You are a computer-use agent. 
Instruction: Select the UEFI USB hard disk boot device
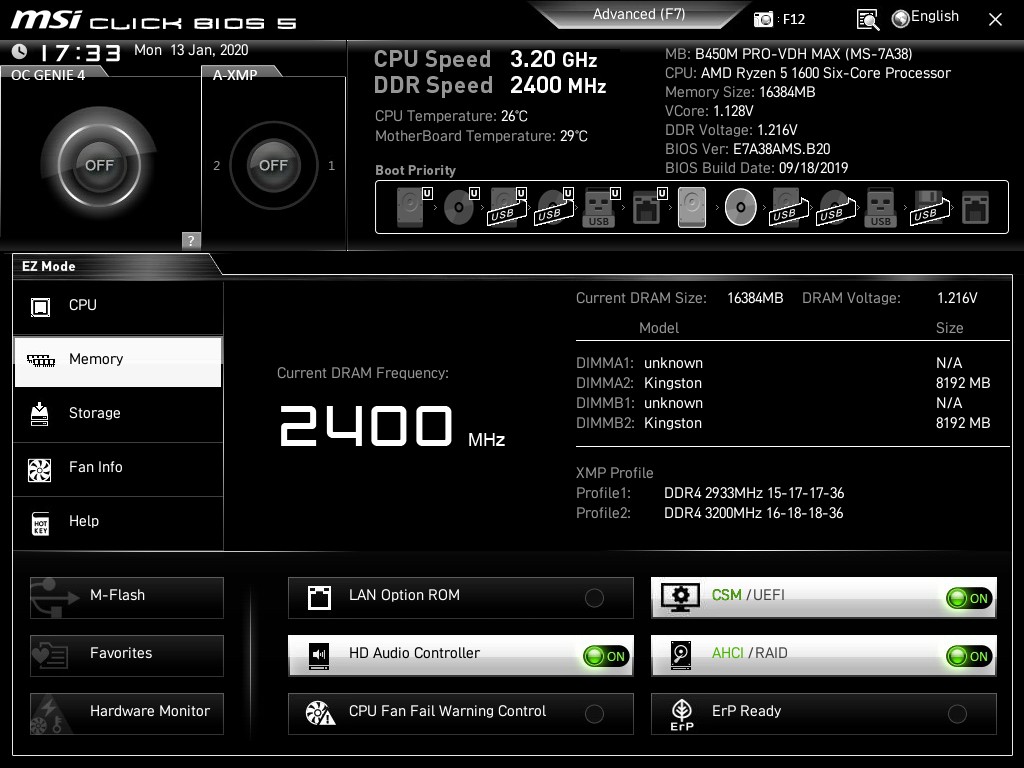[508, 207]
